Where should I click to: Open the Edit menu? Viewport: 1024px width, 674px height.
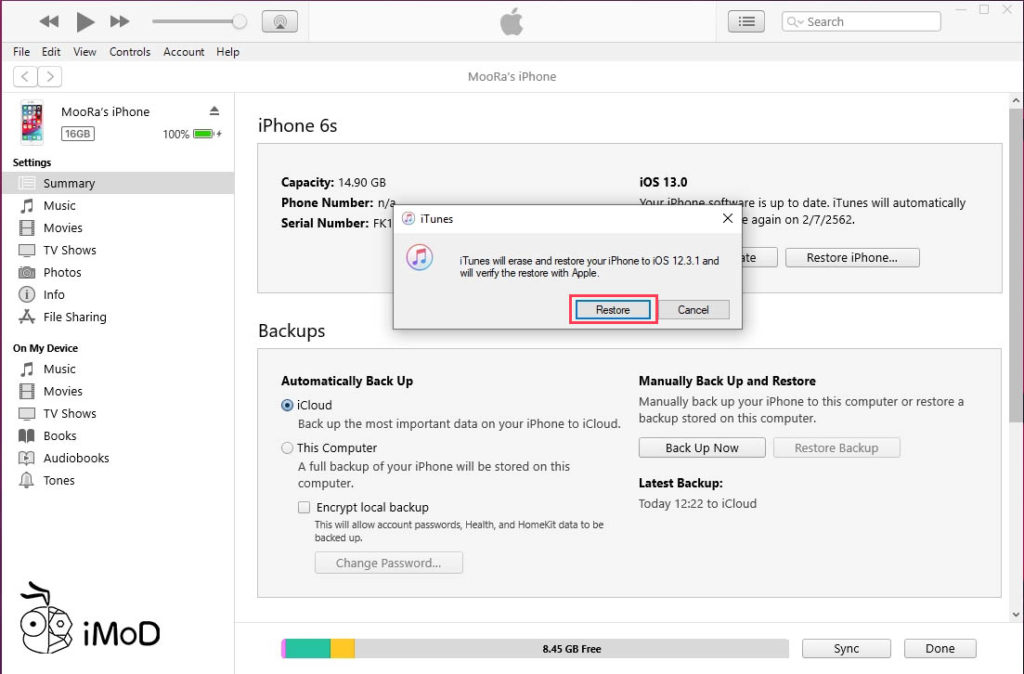coord(51,52)
